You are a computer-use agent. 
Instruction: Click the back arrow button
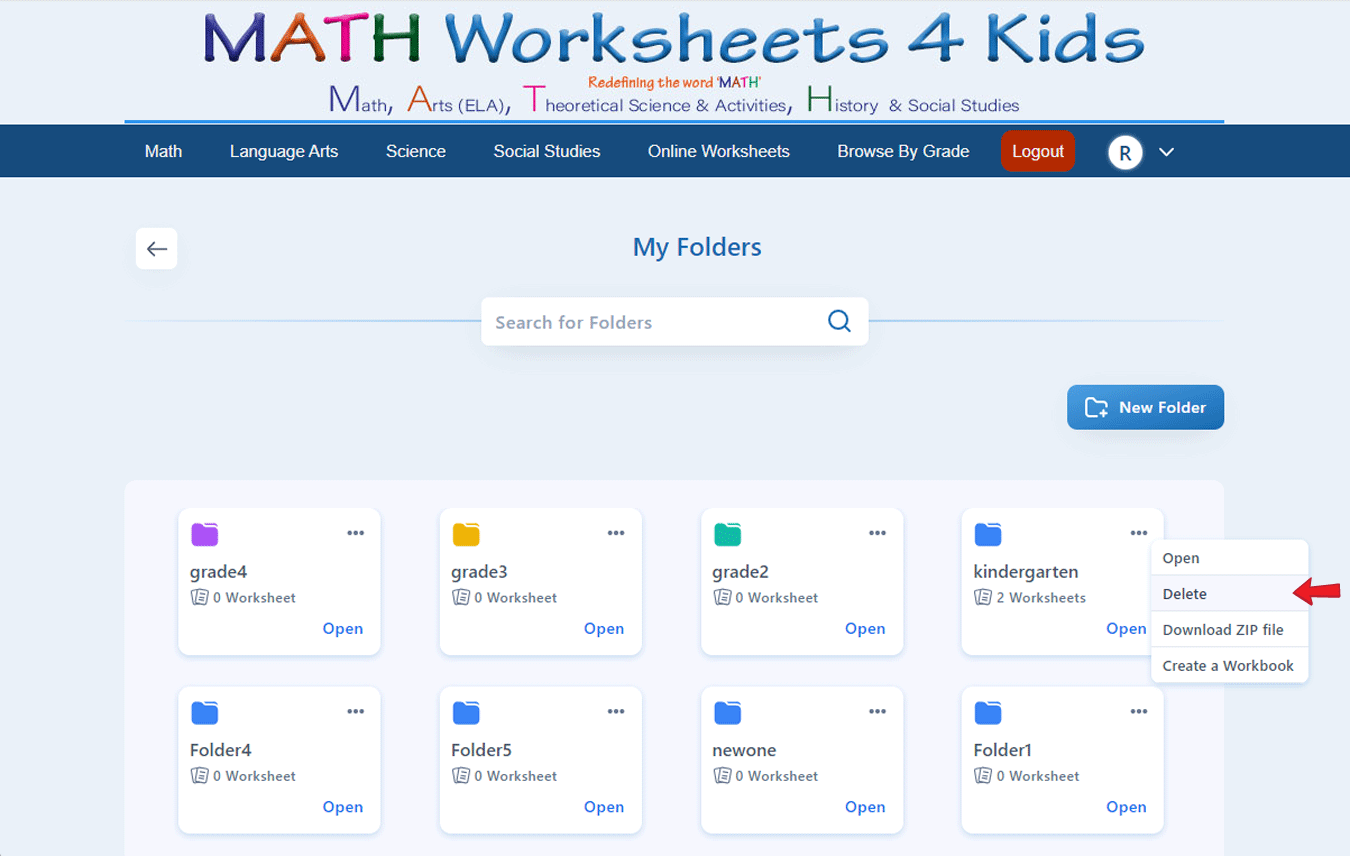coord(157,249)
